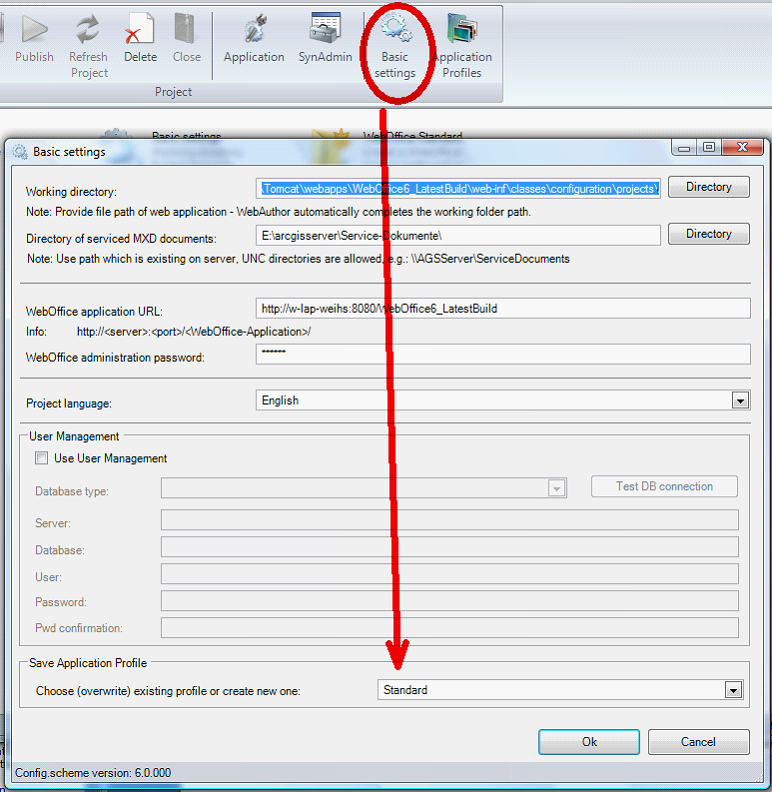Click the Pwd confirmation input field
The height and width of the screenshot is (792, 772).
pos(450,627)
